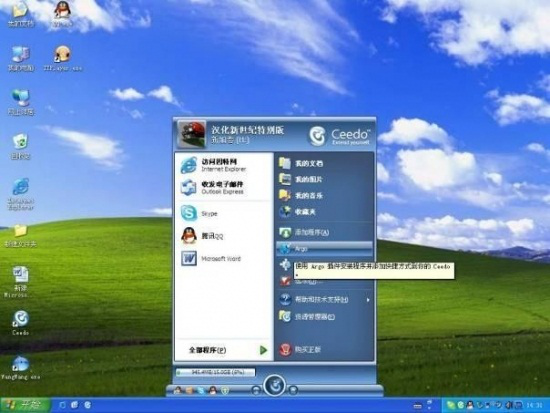
Task: Click the second penguin icon in Ceedo bar
Action: (x=213, y=390)
